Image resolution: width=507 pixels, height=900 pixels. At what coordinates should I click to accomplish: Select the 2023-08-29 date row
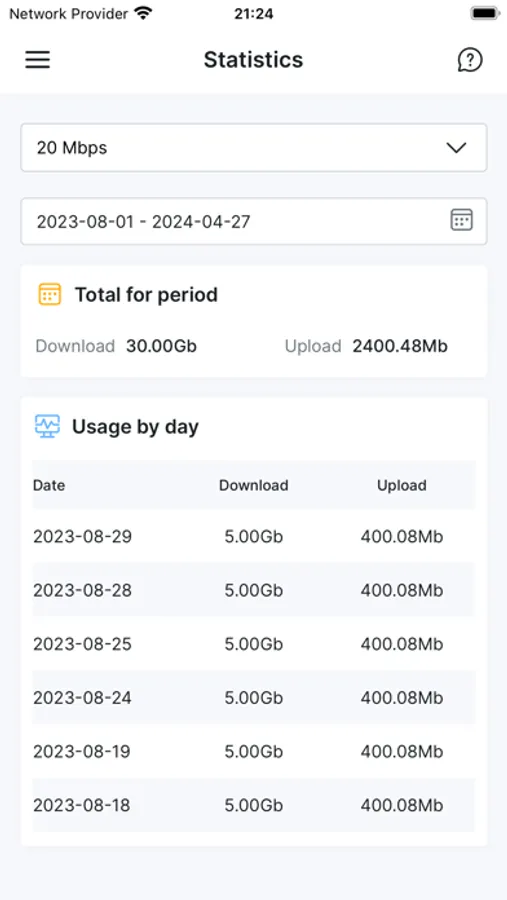(254, 537)
